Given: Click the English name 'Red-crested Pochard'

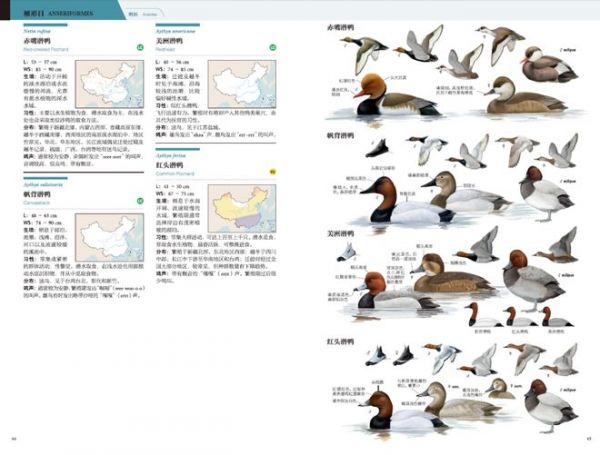Looking at the screenshot, I should click(x=46, y=49).
